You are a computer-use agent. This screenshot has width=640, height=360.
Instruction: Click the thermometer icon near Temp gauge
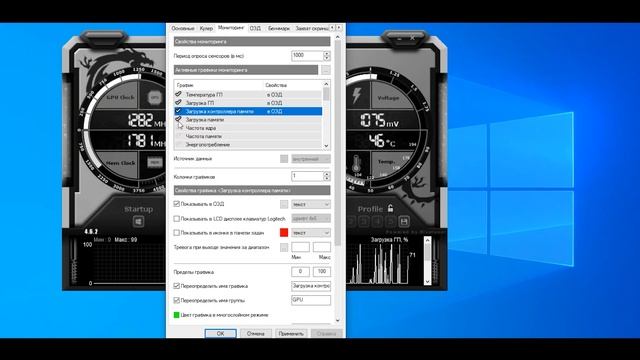pos(356,164)
